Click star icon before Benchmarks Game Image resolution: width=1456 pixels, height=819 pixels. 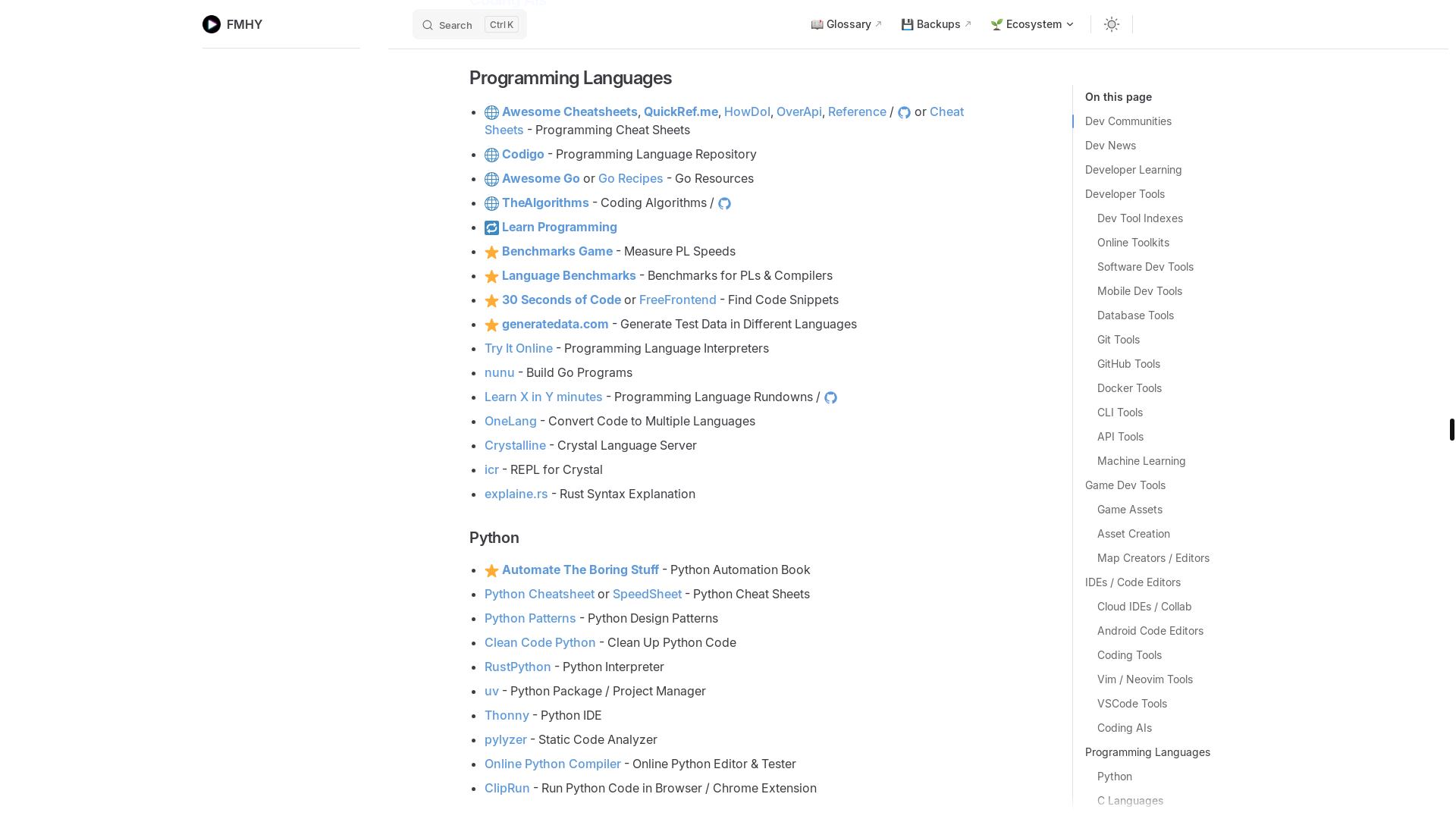pos(491,252)
